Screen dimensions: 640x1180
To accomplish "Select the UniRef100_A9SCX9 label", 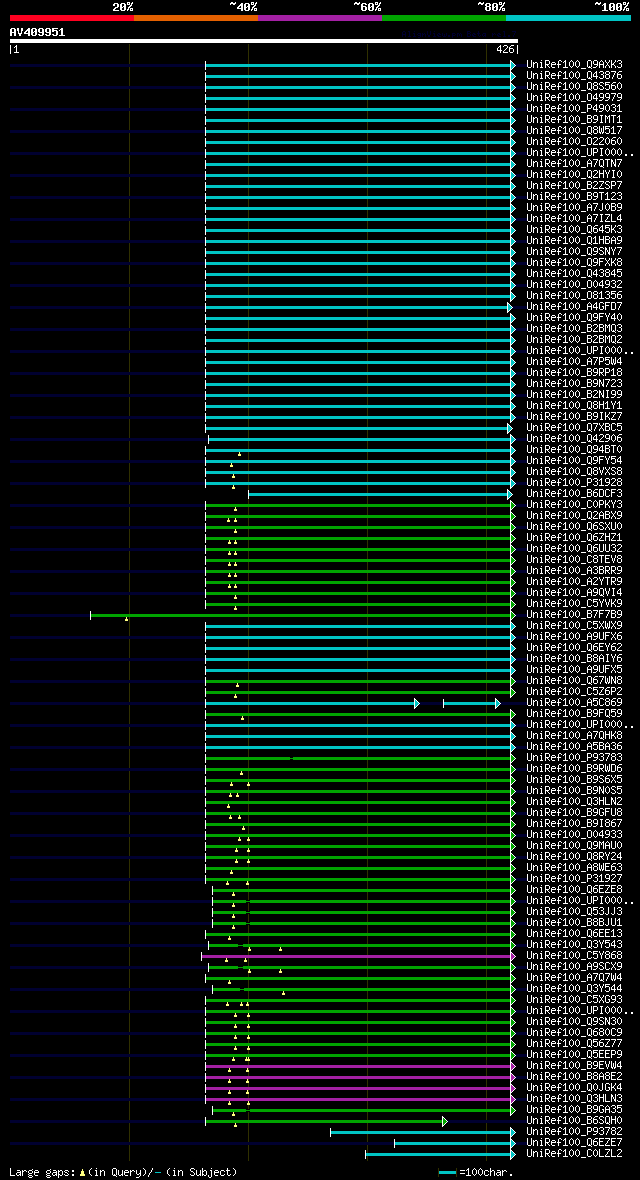I will click(x=574, y=966).
